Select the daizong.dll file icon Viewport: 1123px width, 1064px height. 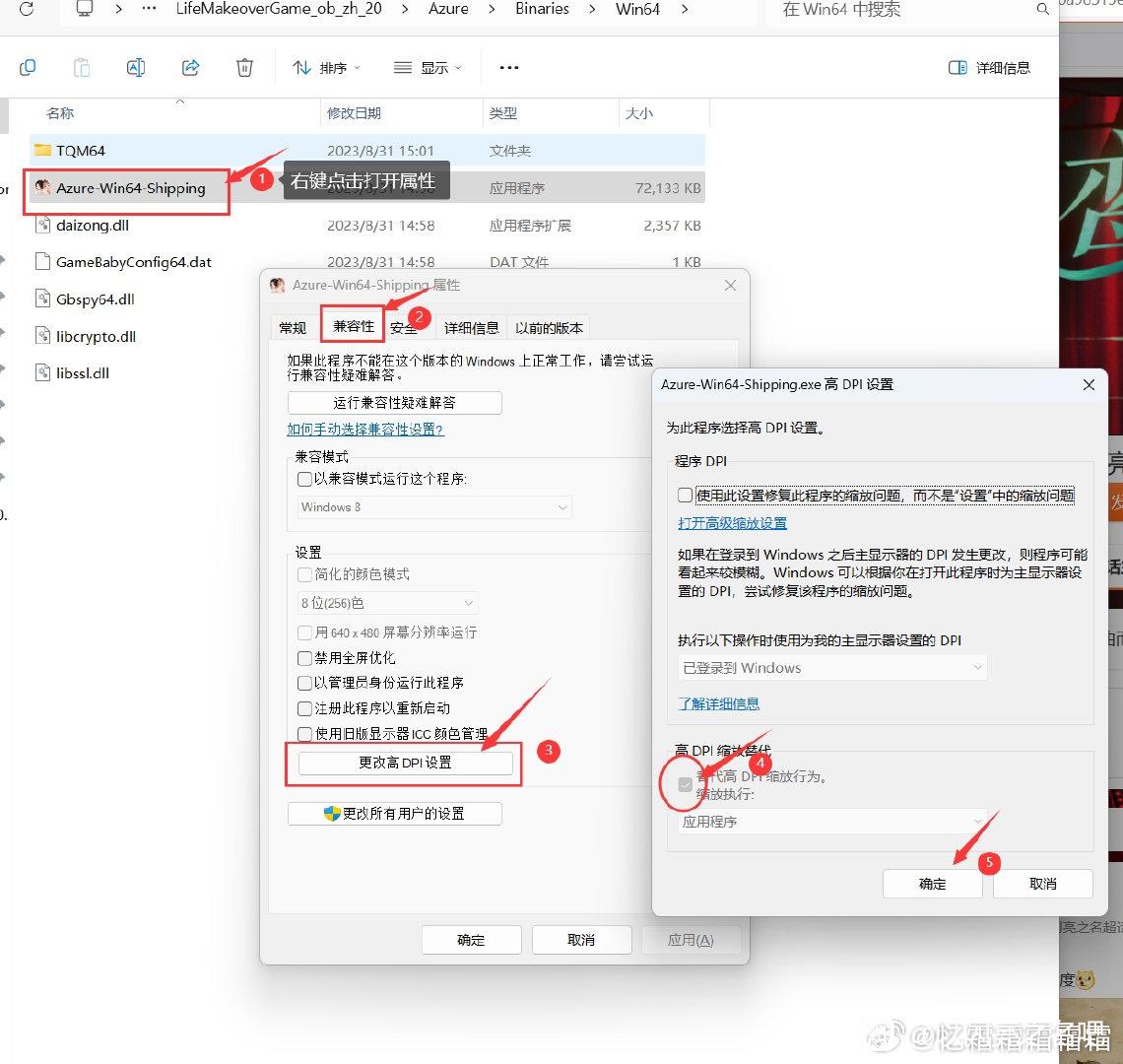pos(43,225)
